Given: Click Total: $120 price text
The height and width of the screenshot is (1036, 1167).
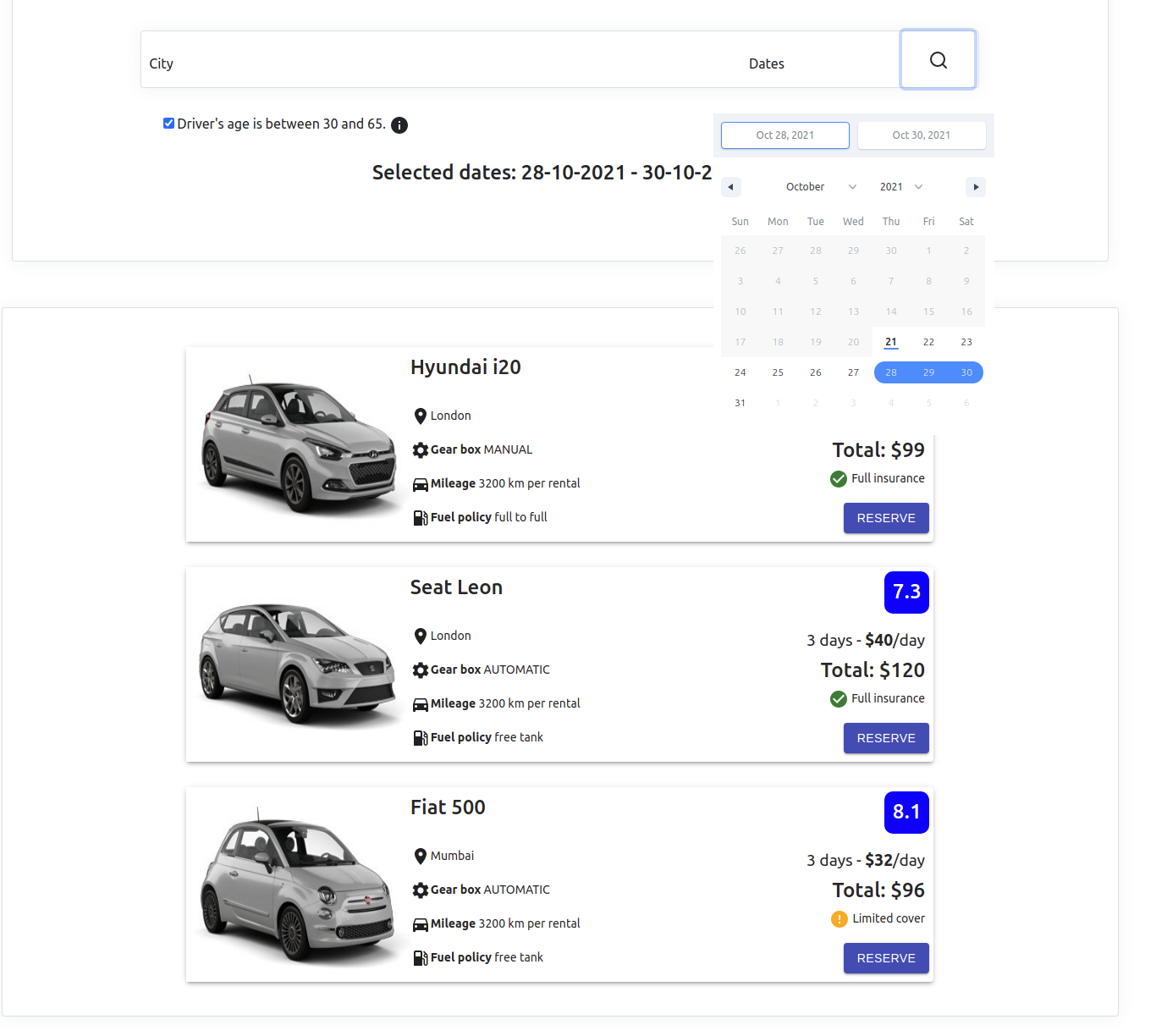Looking at the screenshot, I should (872, 670).
